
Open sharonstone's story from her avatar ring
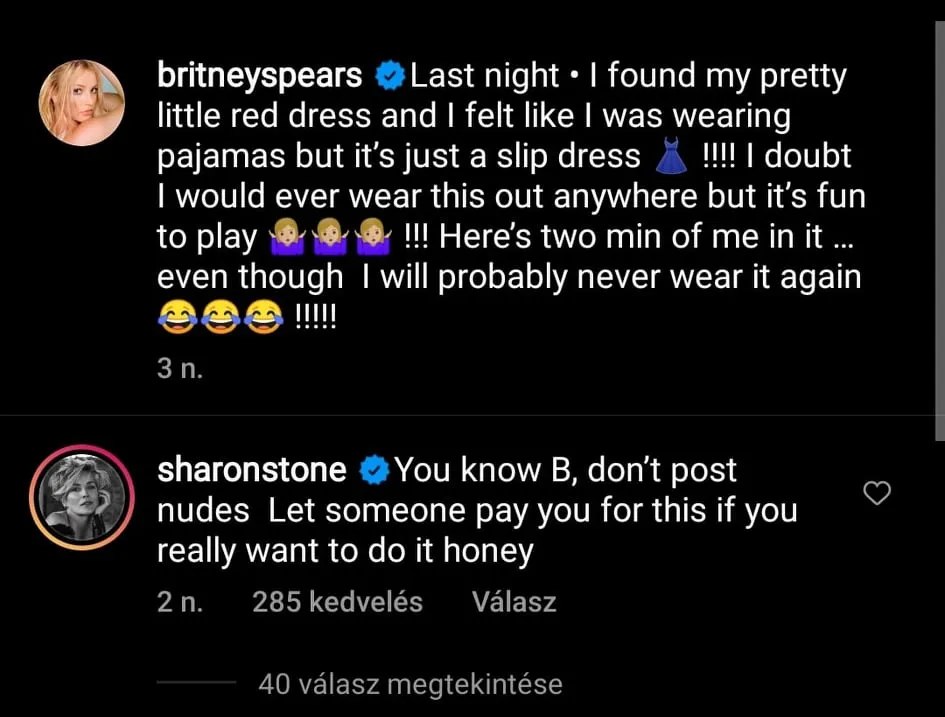pos(82,497)
